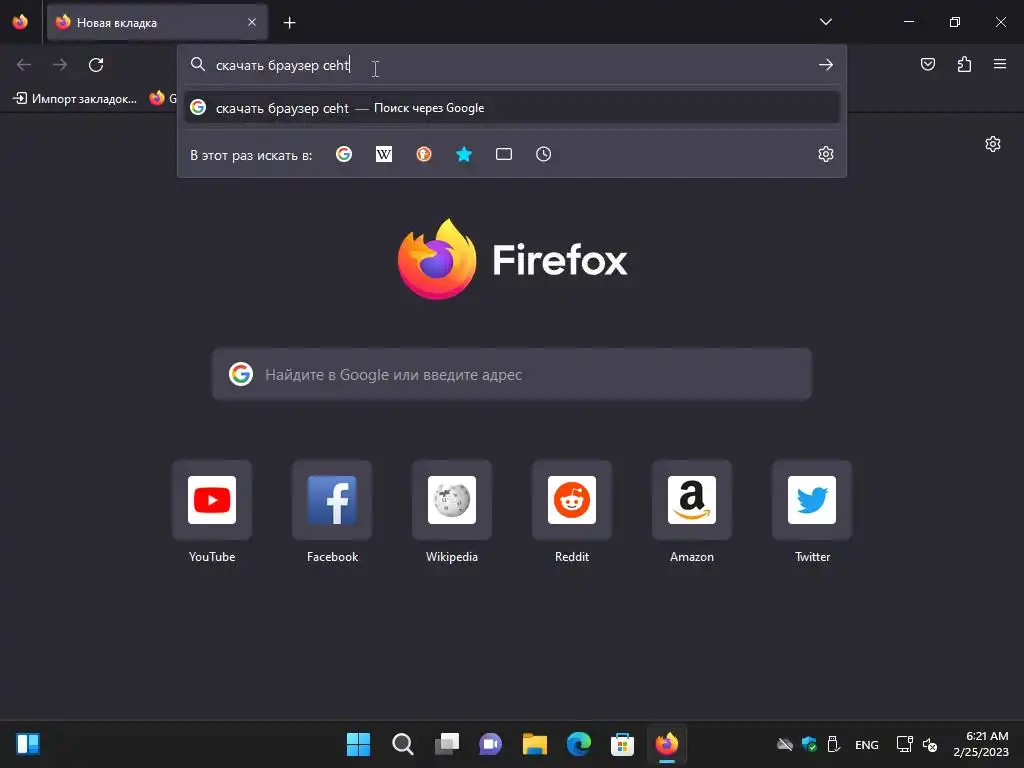Click the new tab page search box
This screenshot has height=768, width=1024.
512,374
